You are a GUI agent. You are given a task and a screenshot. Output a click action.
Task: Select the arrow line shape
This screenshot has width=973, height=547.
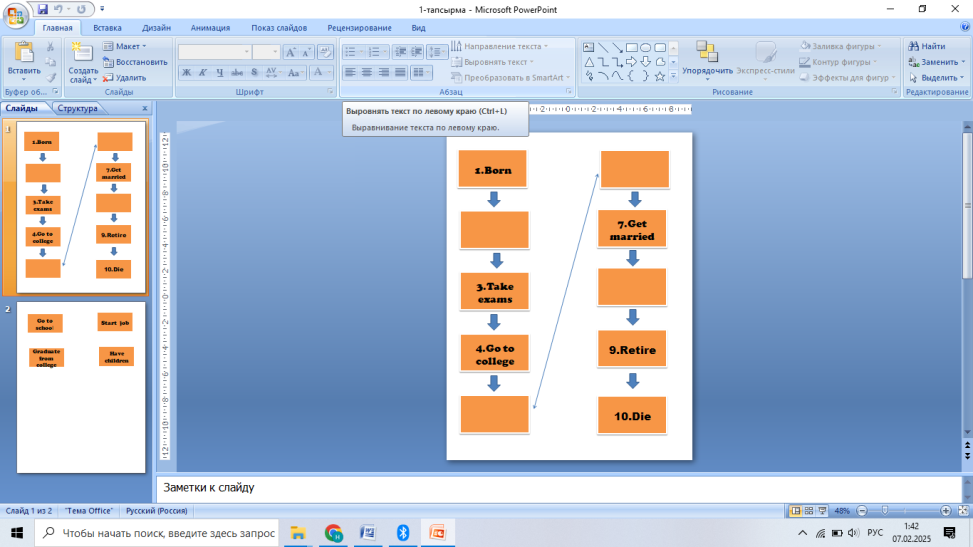point(617,47)
